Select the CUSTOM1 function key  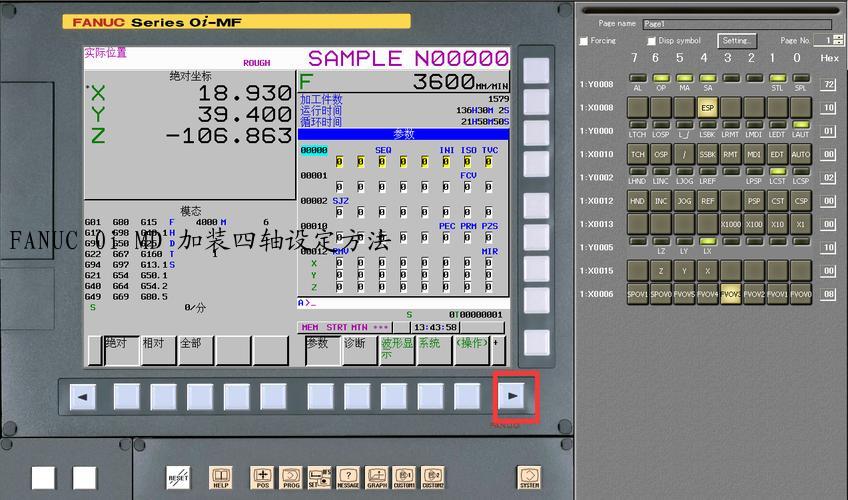(x=404, y=478)
